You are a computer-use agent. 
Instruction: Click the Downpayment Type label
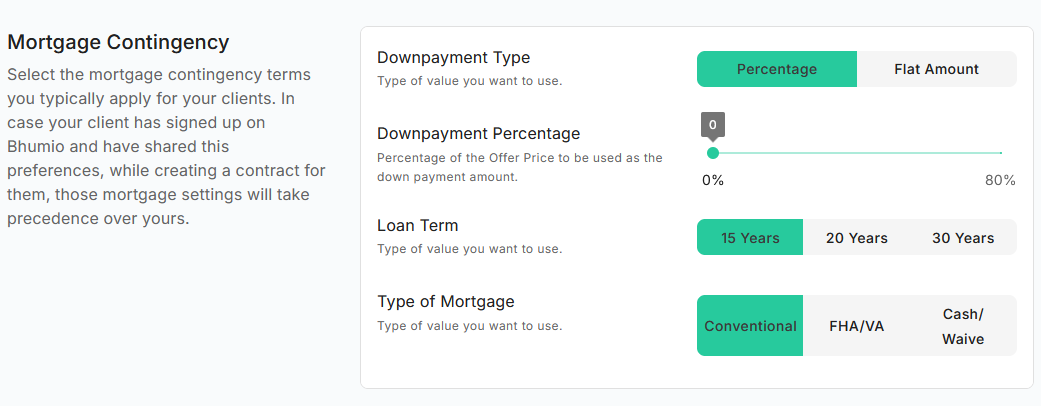coord(453,58)
